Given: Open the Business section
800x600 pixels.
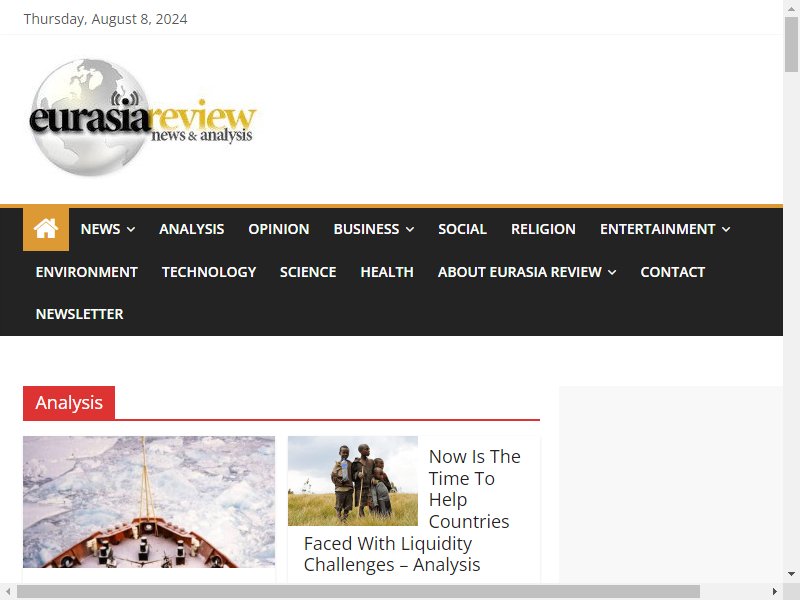Looking at the screenshot, I should click(366, 229).
